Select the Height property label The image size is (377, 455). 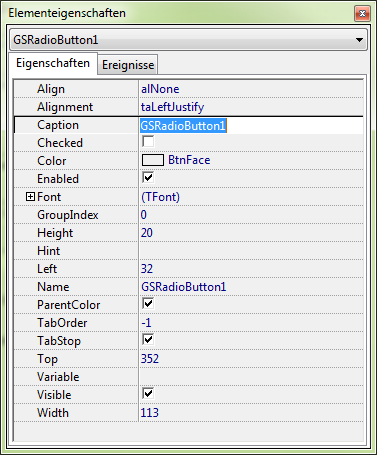point(55,233)
